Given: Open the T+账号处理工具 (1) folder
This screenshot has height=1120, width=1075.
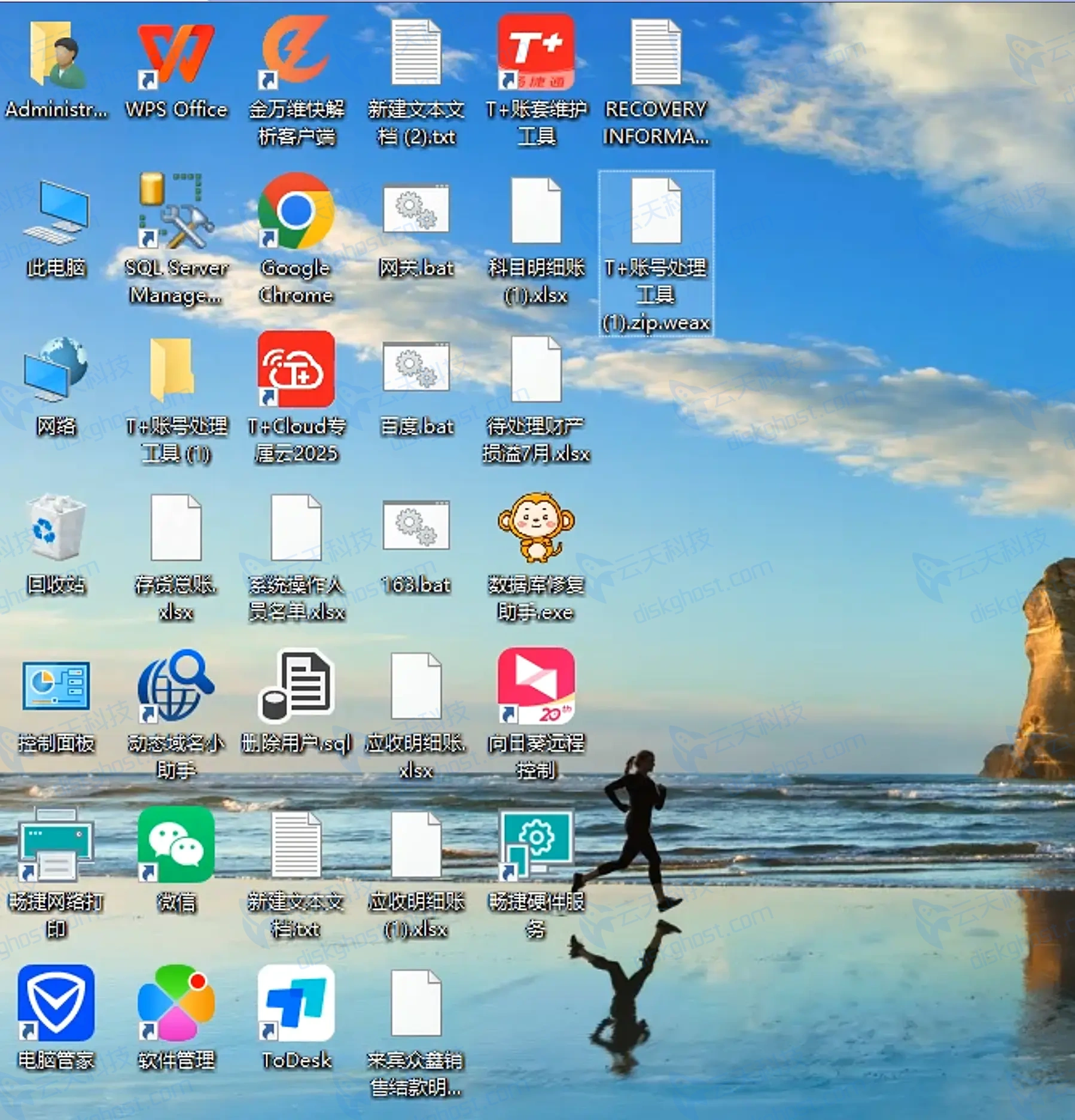Looking at the screenshot, I should 173,370.
